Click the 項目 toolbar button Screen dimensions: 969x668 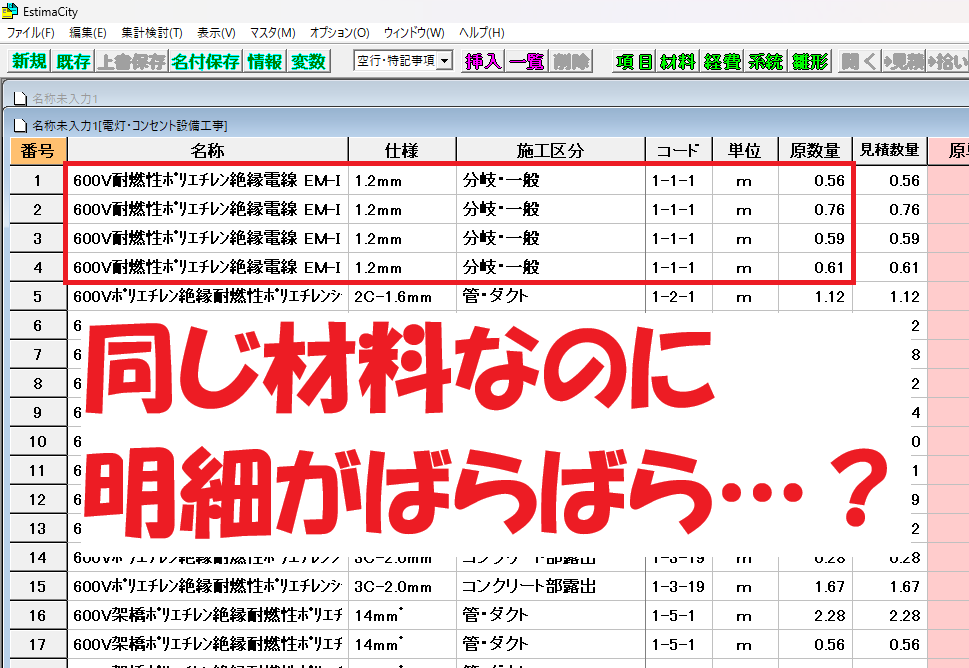pyautogui.click(x=634, y=61)
